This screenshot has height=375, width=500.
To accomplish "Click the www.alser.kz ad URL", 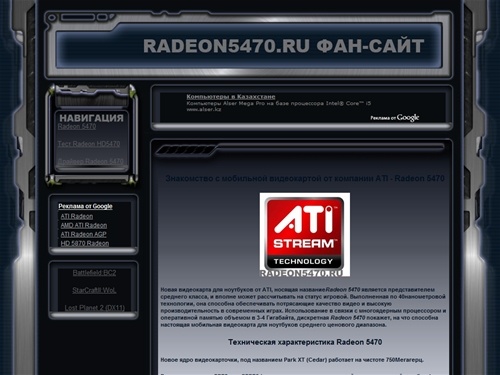I will tap(203, 109).
